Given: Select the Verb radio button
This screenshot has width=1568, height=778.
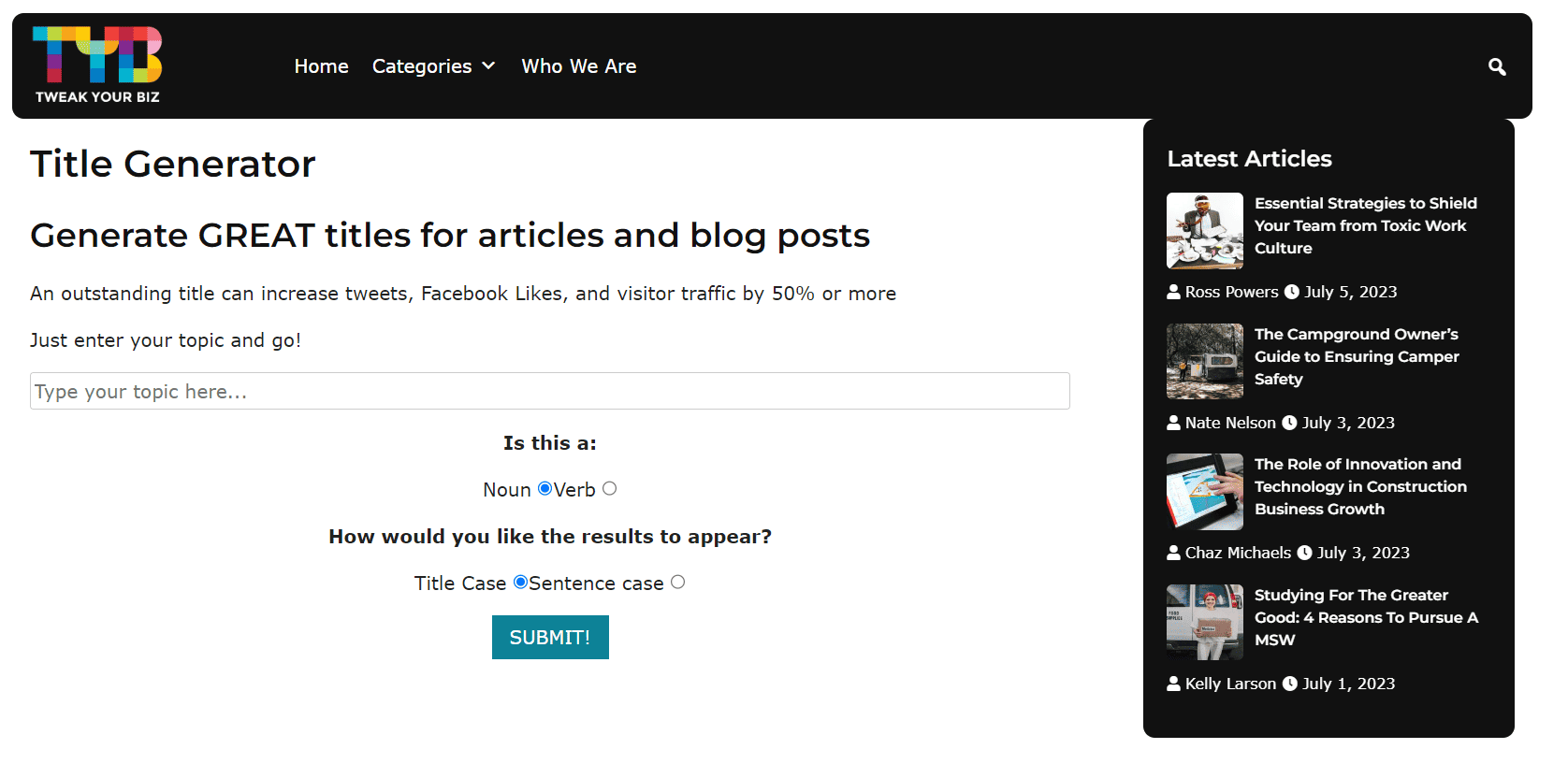Looking at the screenshot, I should [609, 488].
